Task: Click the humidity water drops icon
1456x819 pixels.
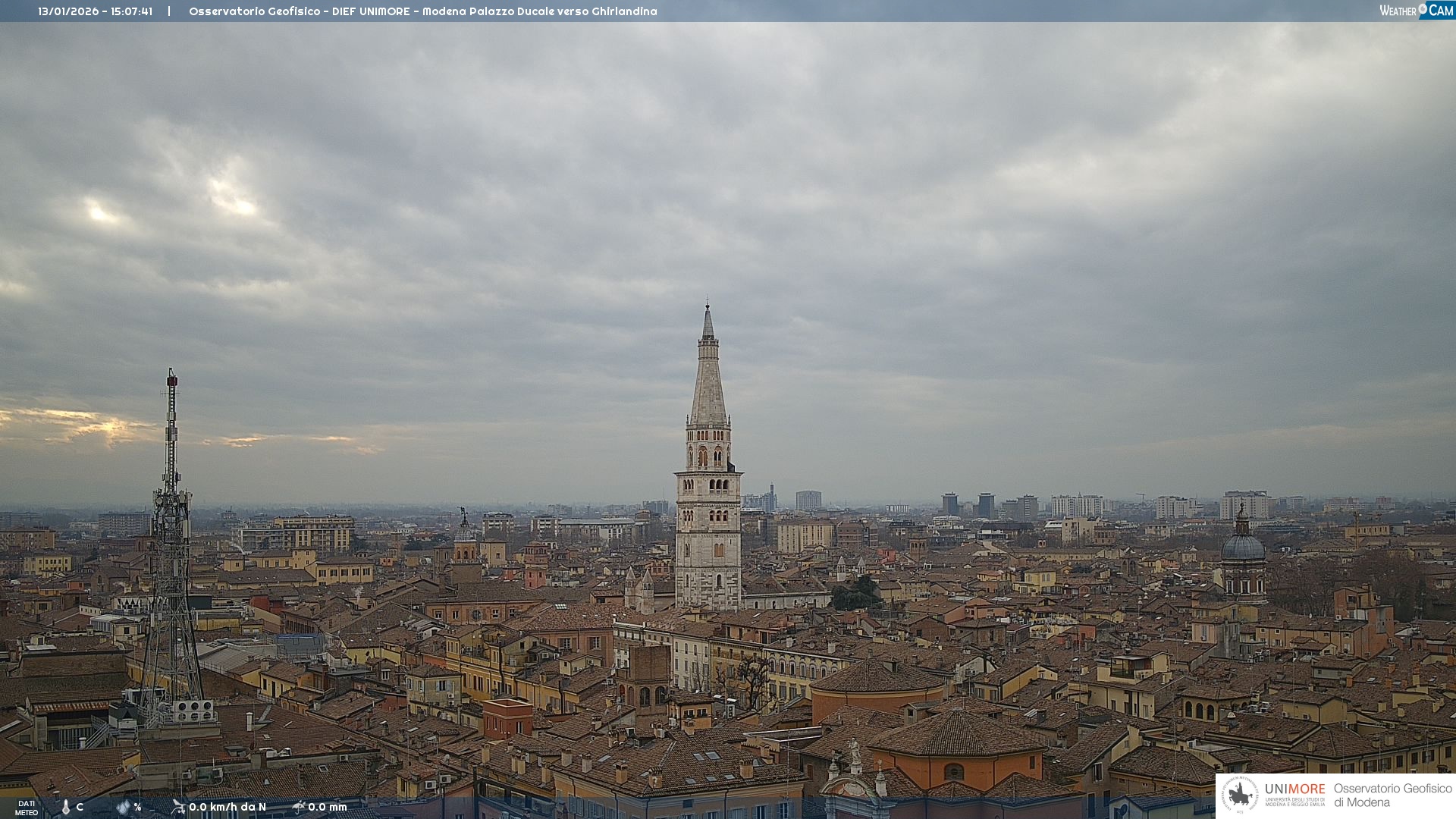Action: 123,807
